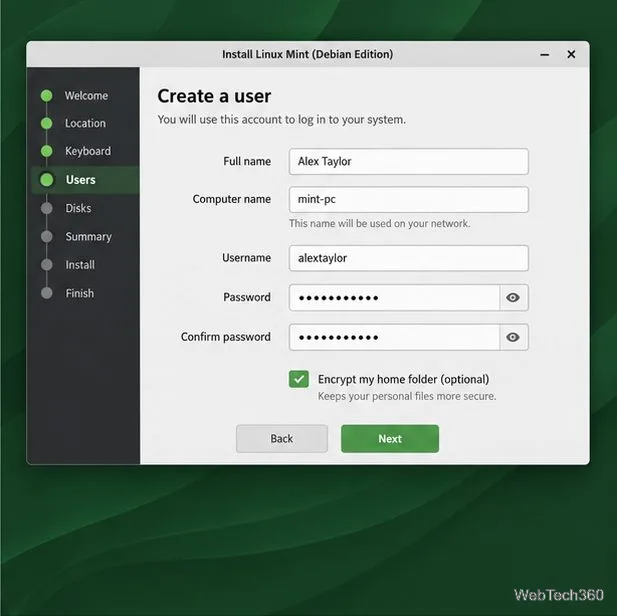The image size is (617, 616).
Task: Select the Password dots field
Action: (394, 298)
